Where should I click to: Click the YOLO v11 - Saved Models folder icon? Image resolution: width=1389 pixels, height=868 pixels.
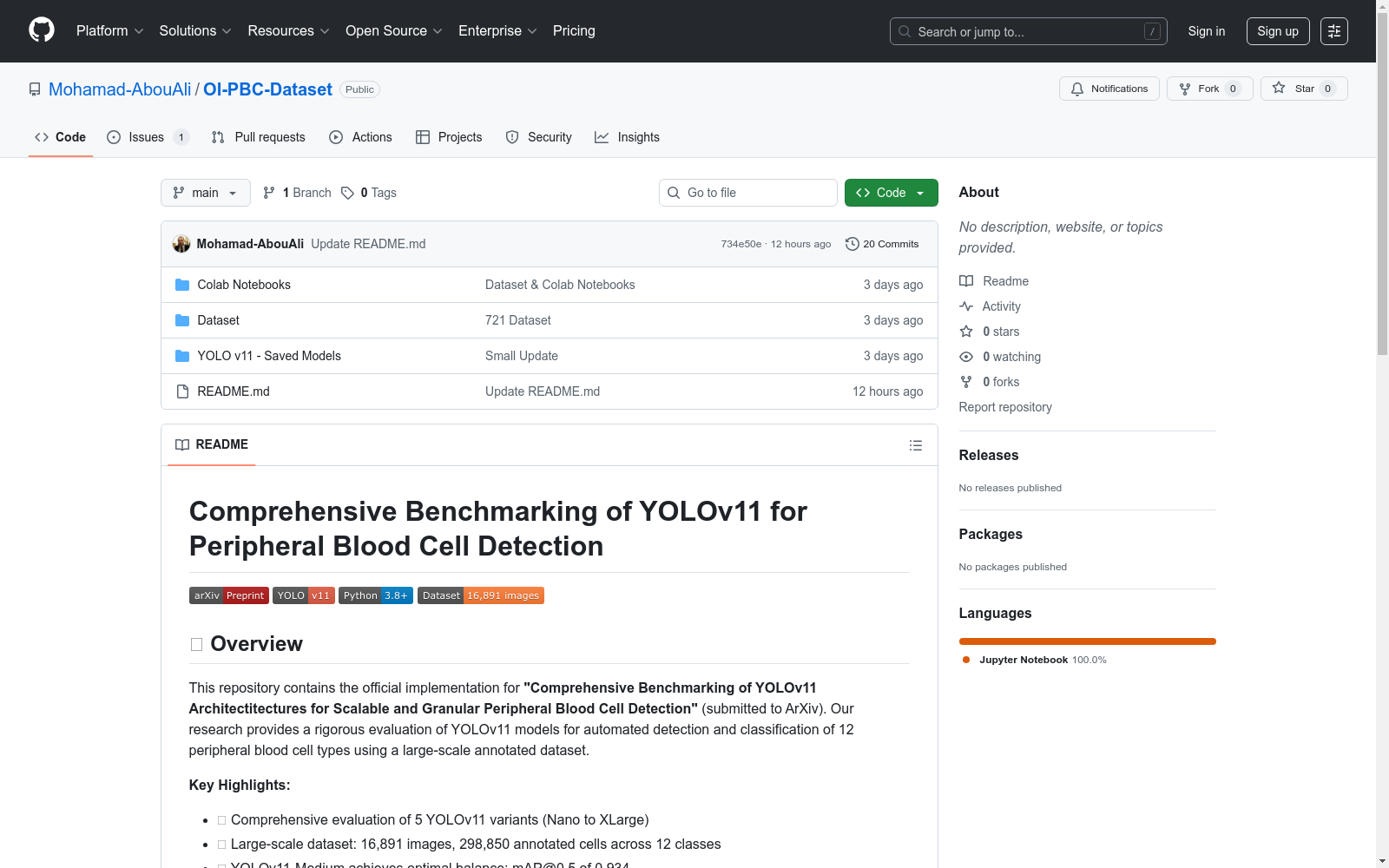(x=182, y=356)
